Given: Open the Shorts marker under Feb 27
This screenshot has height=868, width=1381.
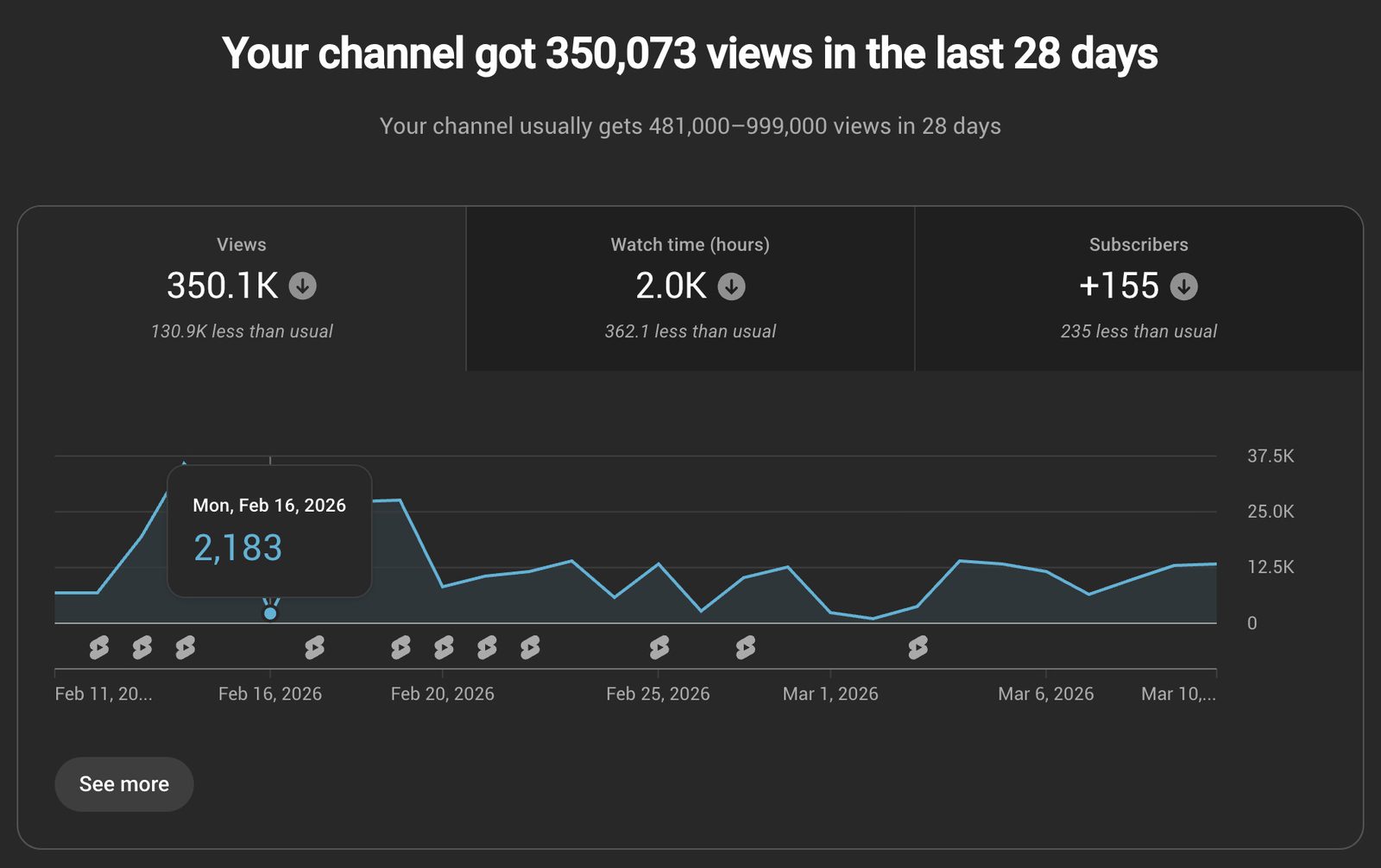Looking at the screenshot, I should coord(746,647).
